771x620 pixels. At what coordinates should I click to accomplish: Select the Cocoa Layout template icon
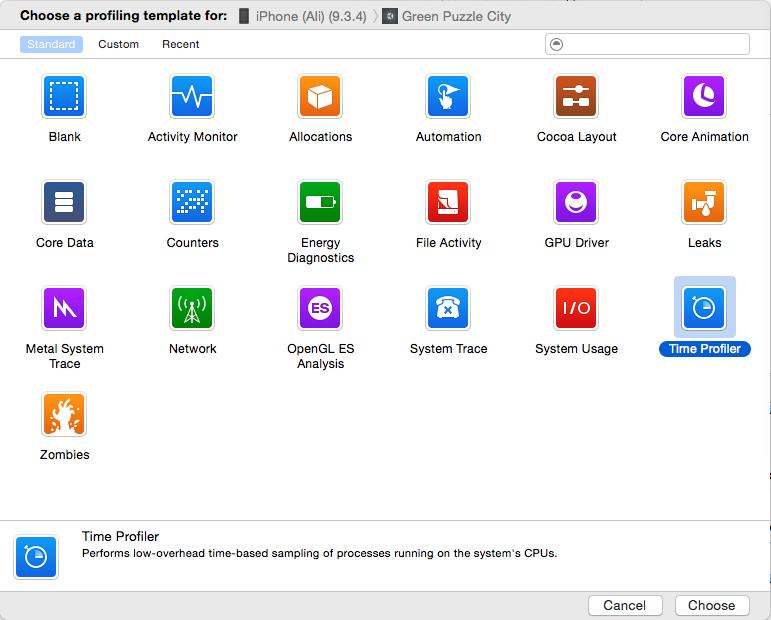pyautogui.click(x=576, y=96)
